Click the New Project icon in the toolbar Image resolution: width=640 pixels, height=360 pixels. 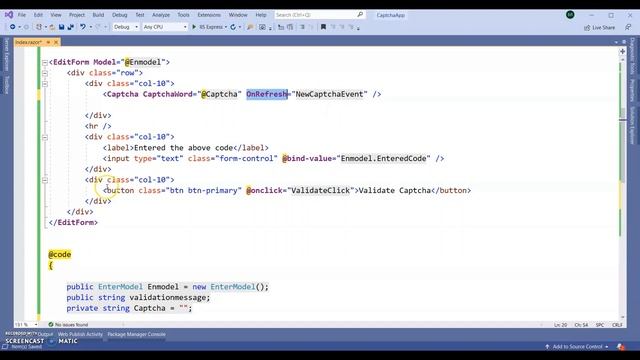[x=39, y=27]
